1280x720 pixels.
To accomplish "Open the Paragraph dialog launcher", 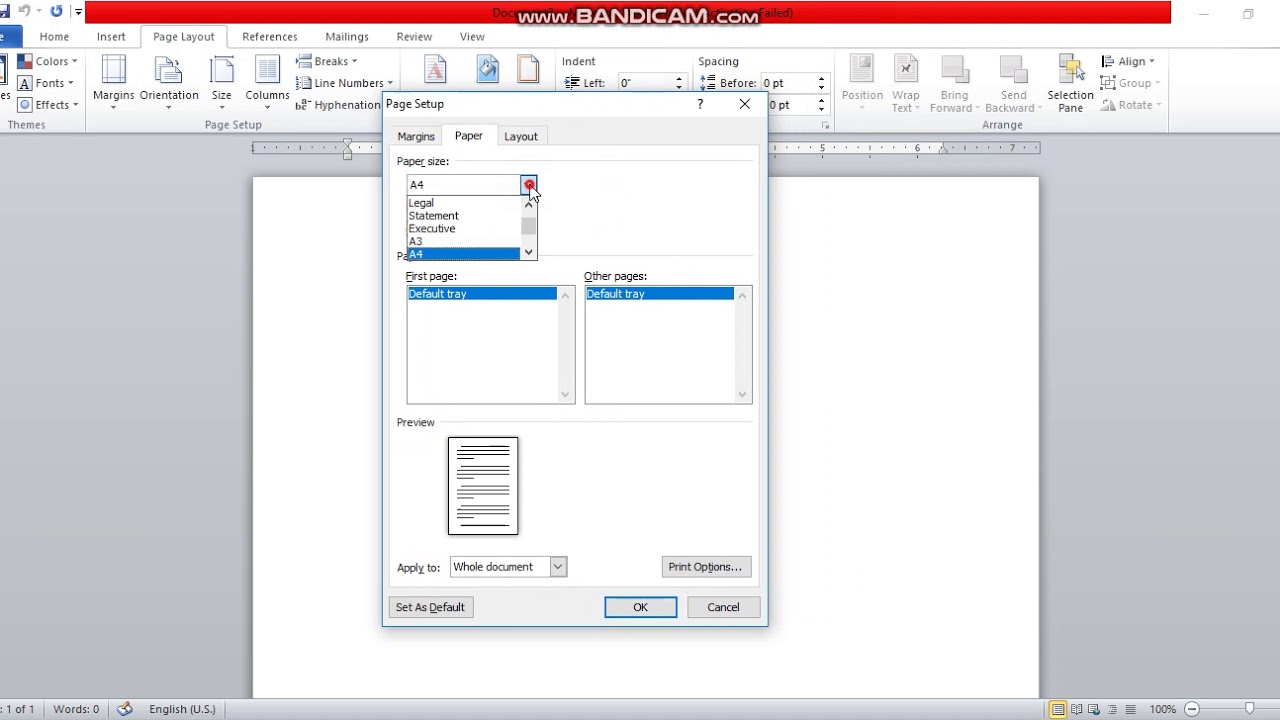I will pyautogui.click(x=825, y=125).
